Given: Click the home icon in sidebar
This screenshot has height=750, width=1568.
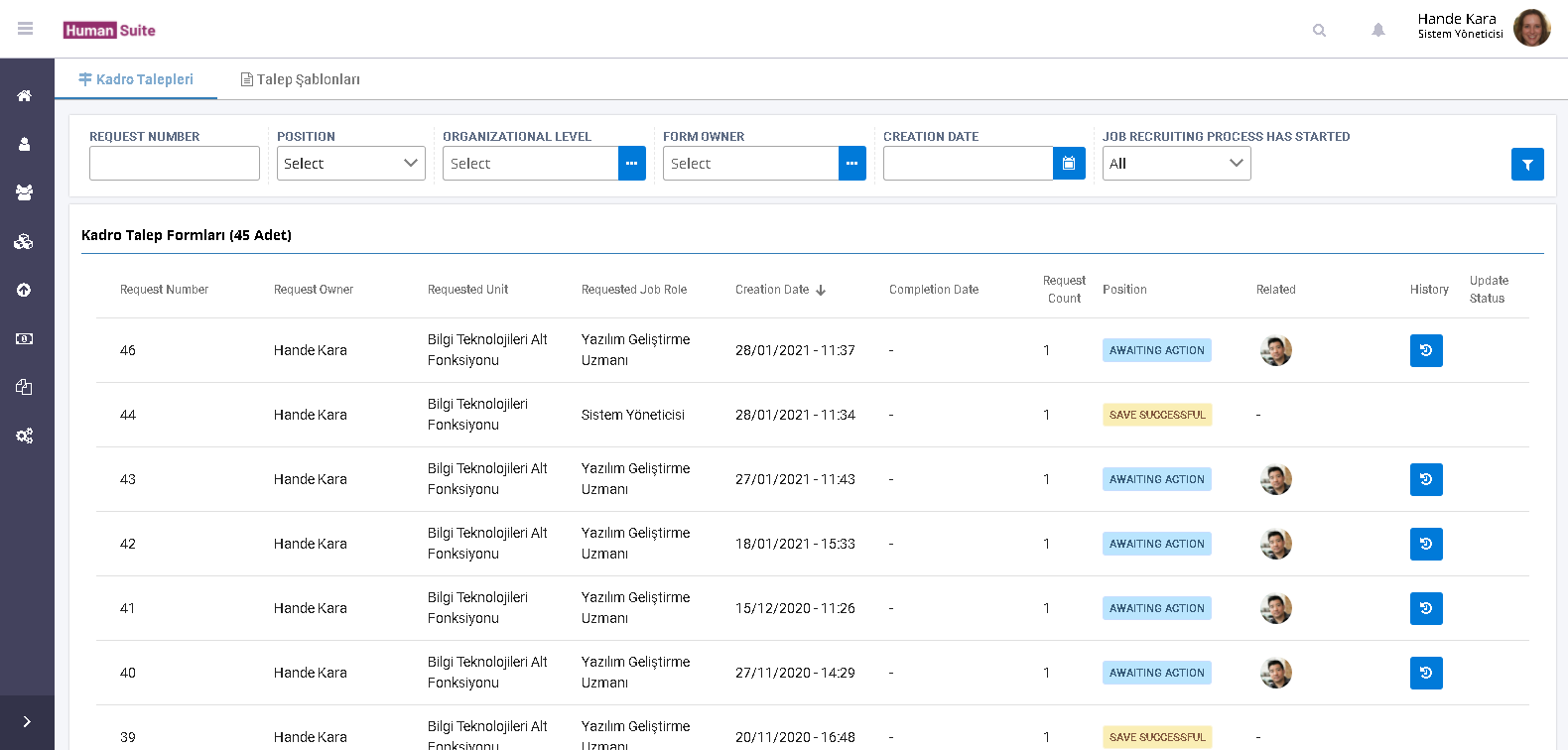Looking at the screenshot, I should tap(25, 96).
